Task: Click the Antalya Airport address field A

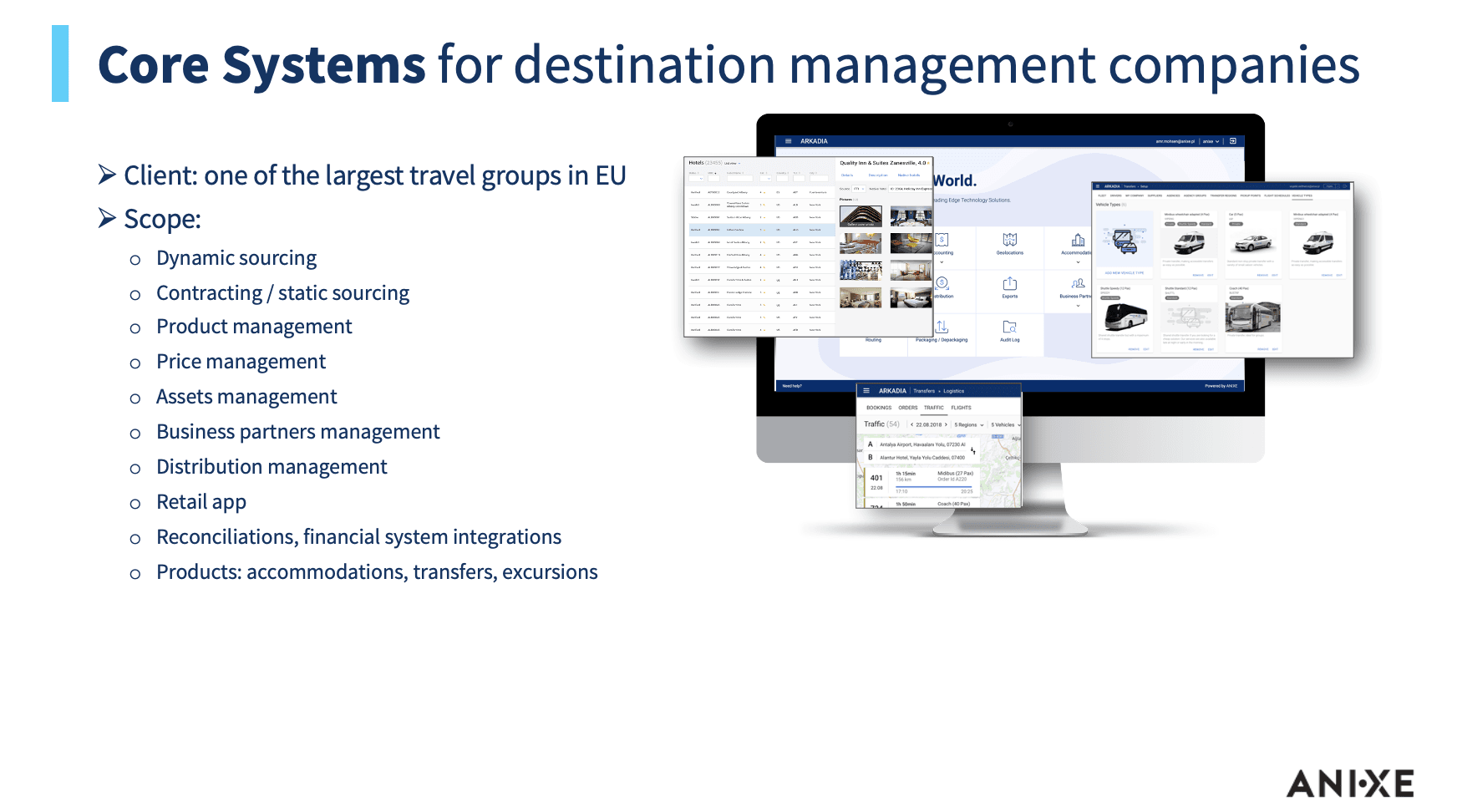Action: [x=922, y=444]
